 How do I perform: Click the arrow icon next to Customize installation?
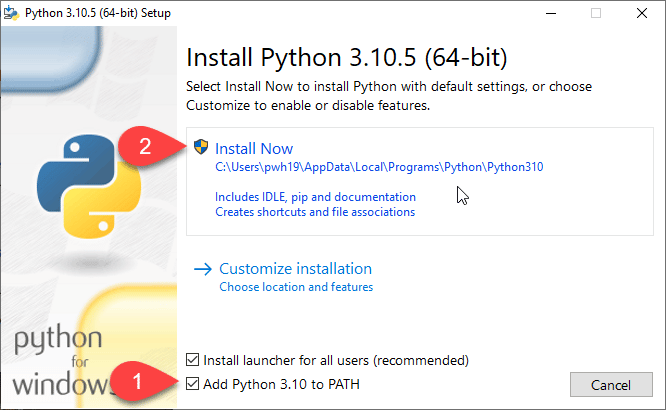click(203, 269)
